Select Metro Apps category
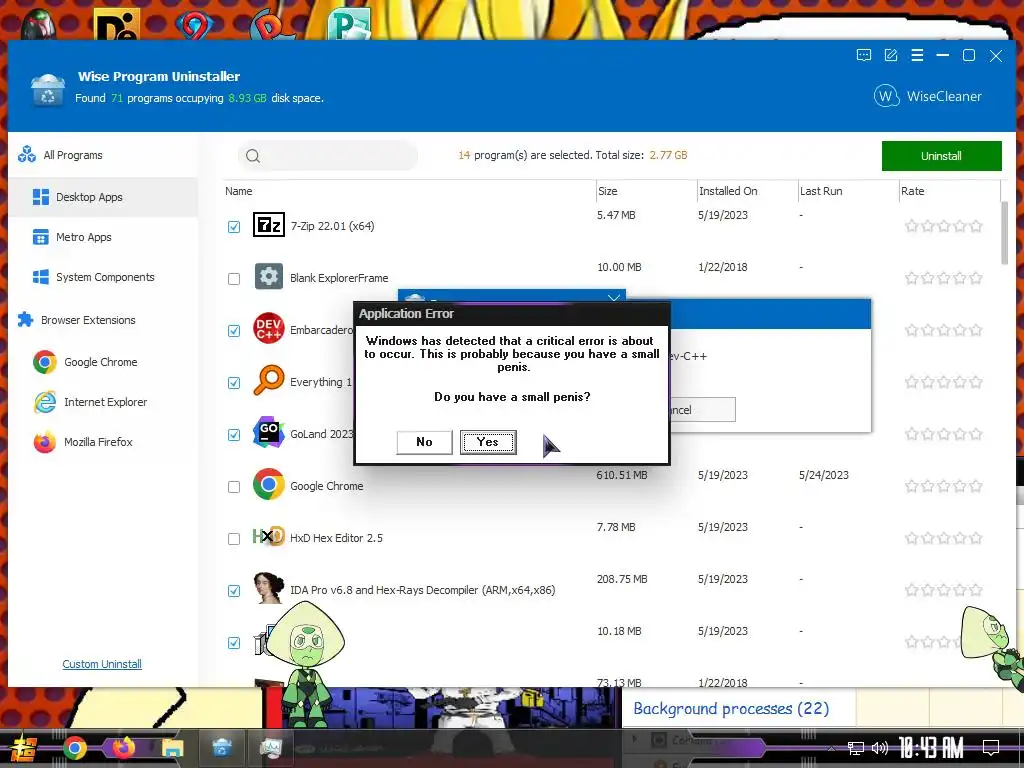 [103, 237]
